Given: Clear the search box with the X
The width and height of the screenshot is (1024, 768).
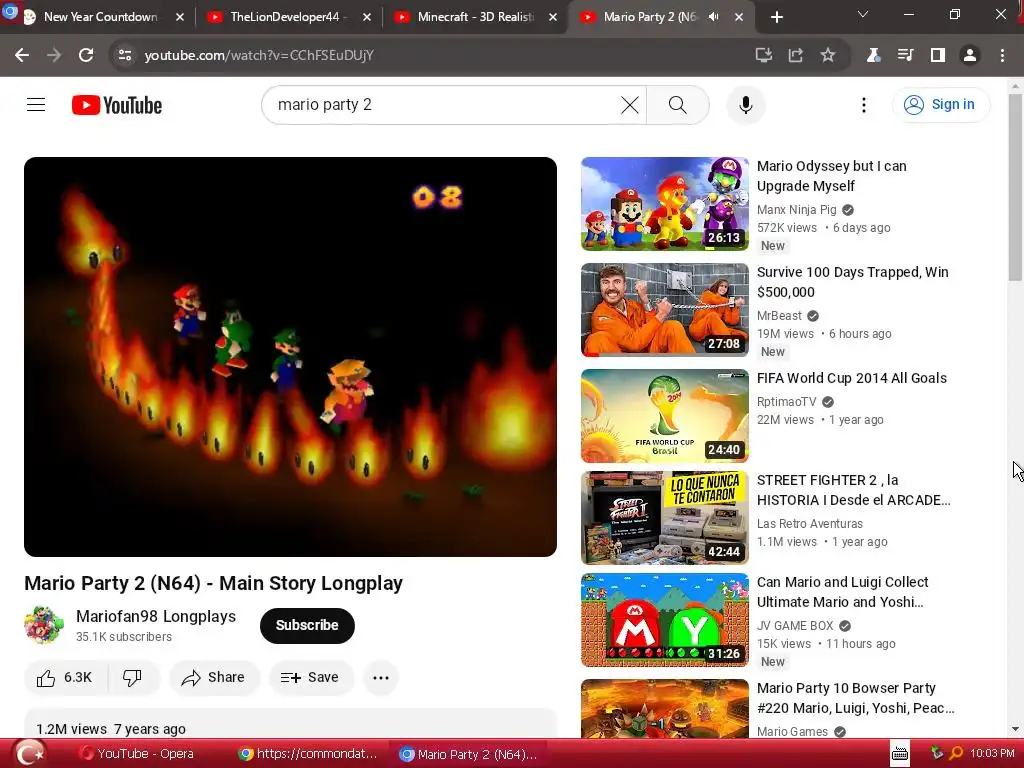Looking at the screenshot, I should [x=630, y=104].
